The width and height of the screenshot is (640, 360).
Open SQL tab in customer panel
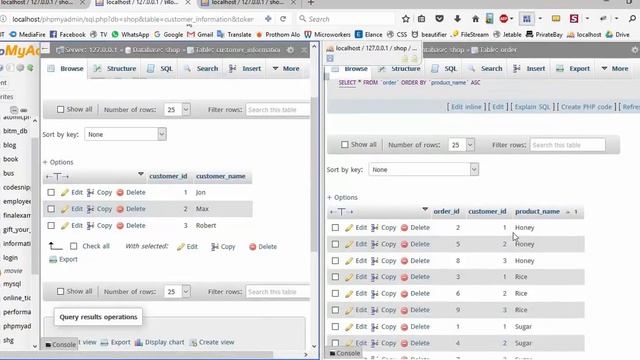pyautogui.click(x=160, y=69)
